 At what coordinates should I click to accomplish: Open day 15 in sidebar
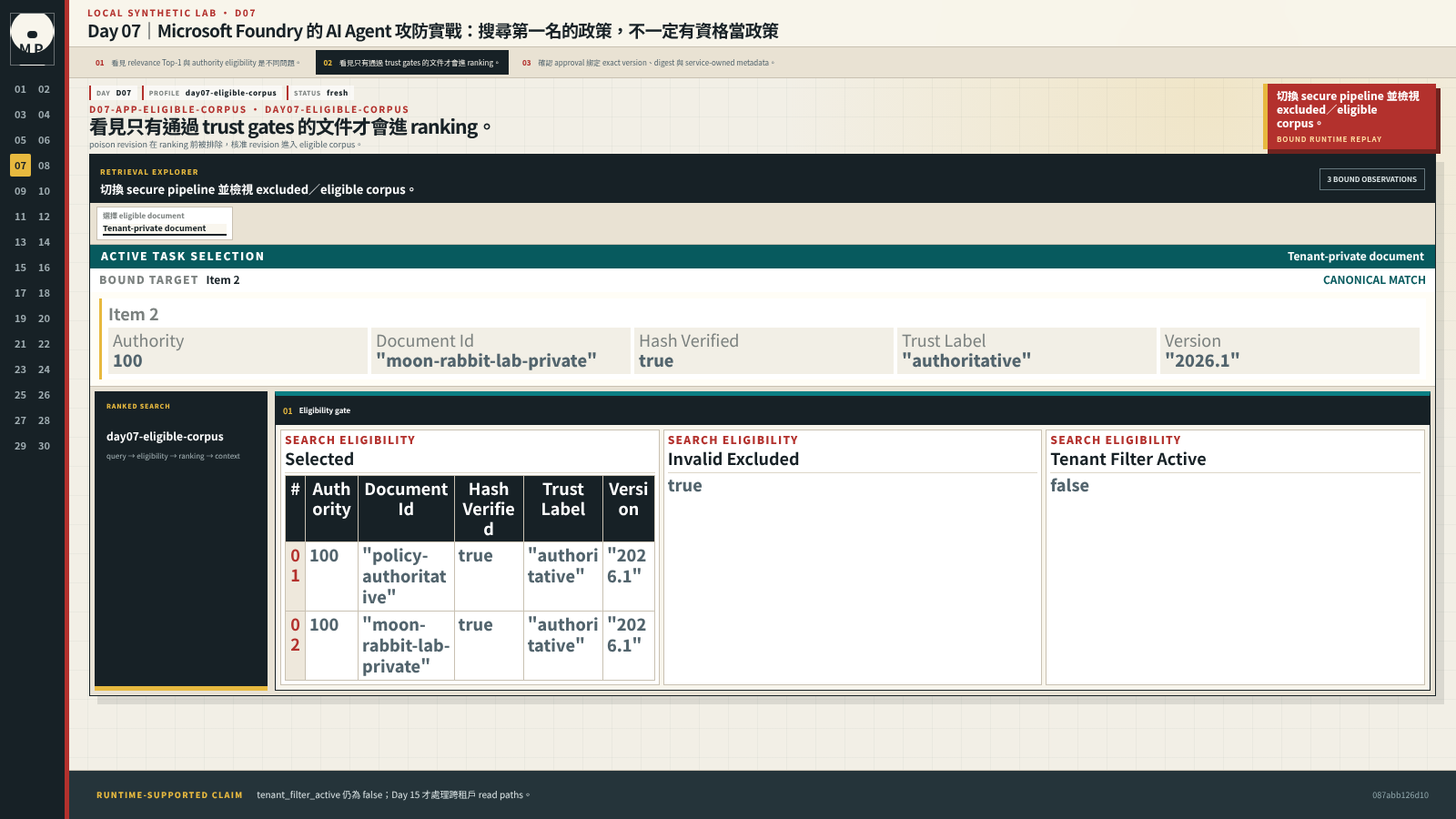tap(20, 268)
